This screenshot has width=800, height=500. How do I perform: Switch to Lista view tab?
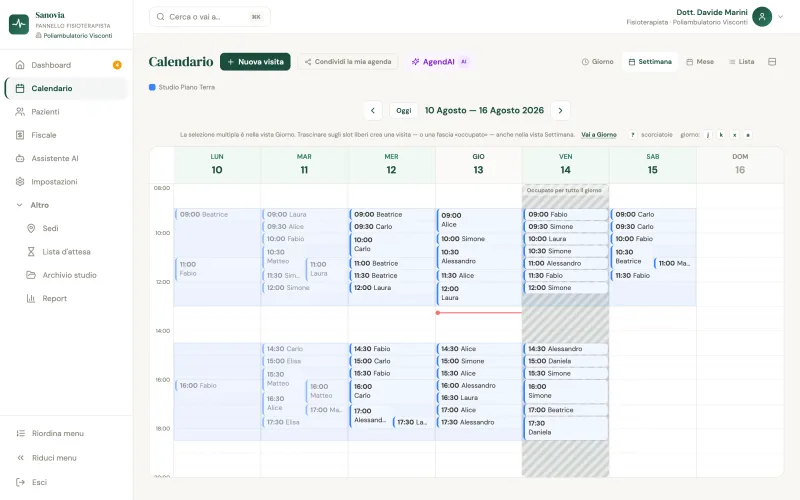point(741,62)
